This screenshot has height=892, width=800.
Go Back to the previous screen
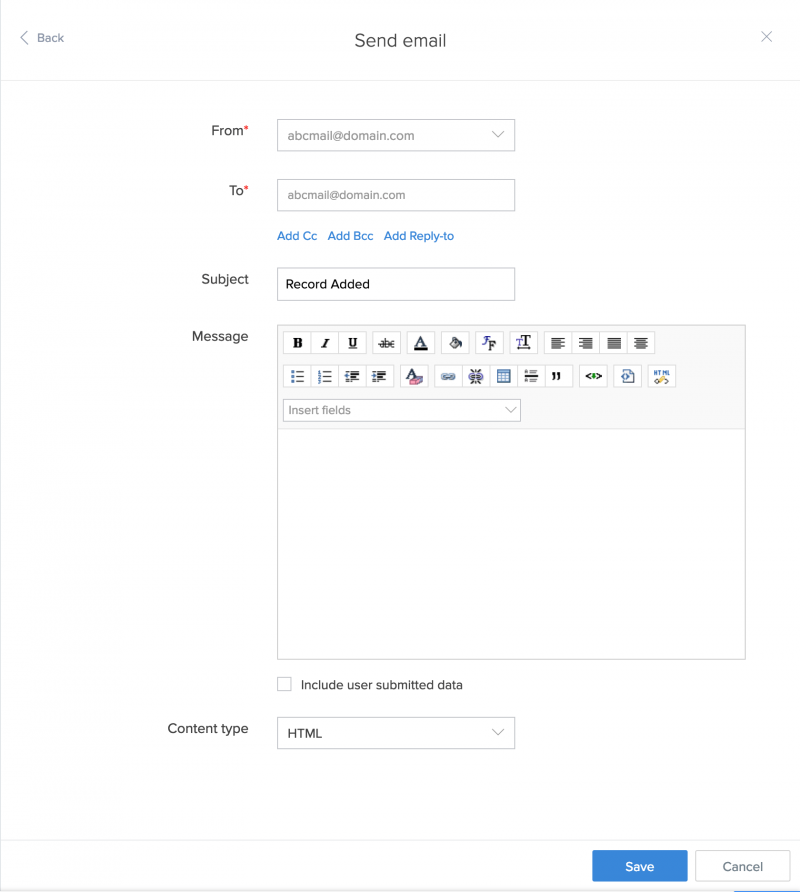point(42,38)
